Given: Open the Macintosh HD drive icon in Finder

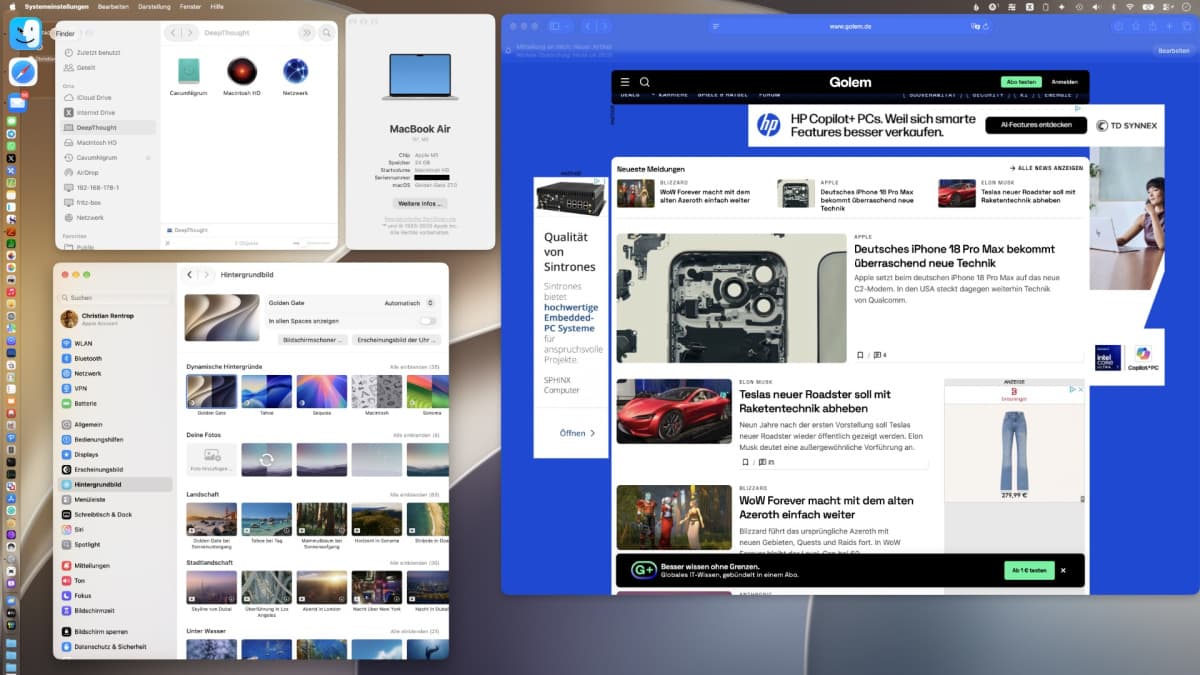Looking at the screenshot, I should [x=240, y=70].
